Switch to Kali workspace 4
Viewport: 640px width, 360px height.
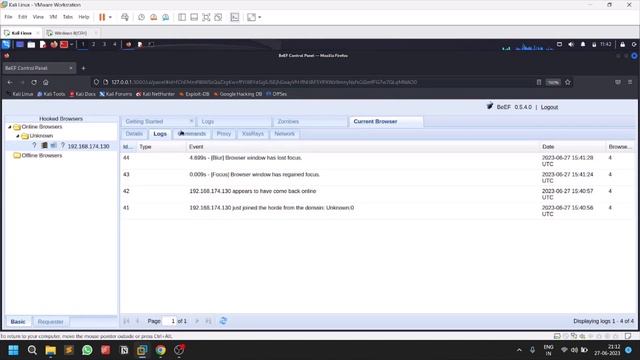[x=115, y=44]
